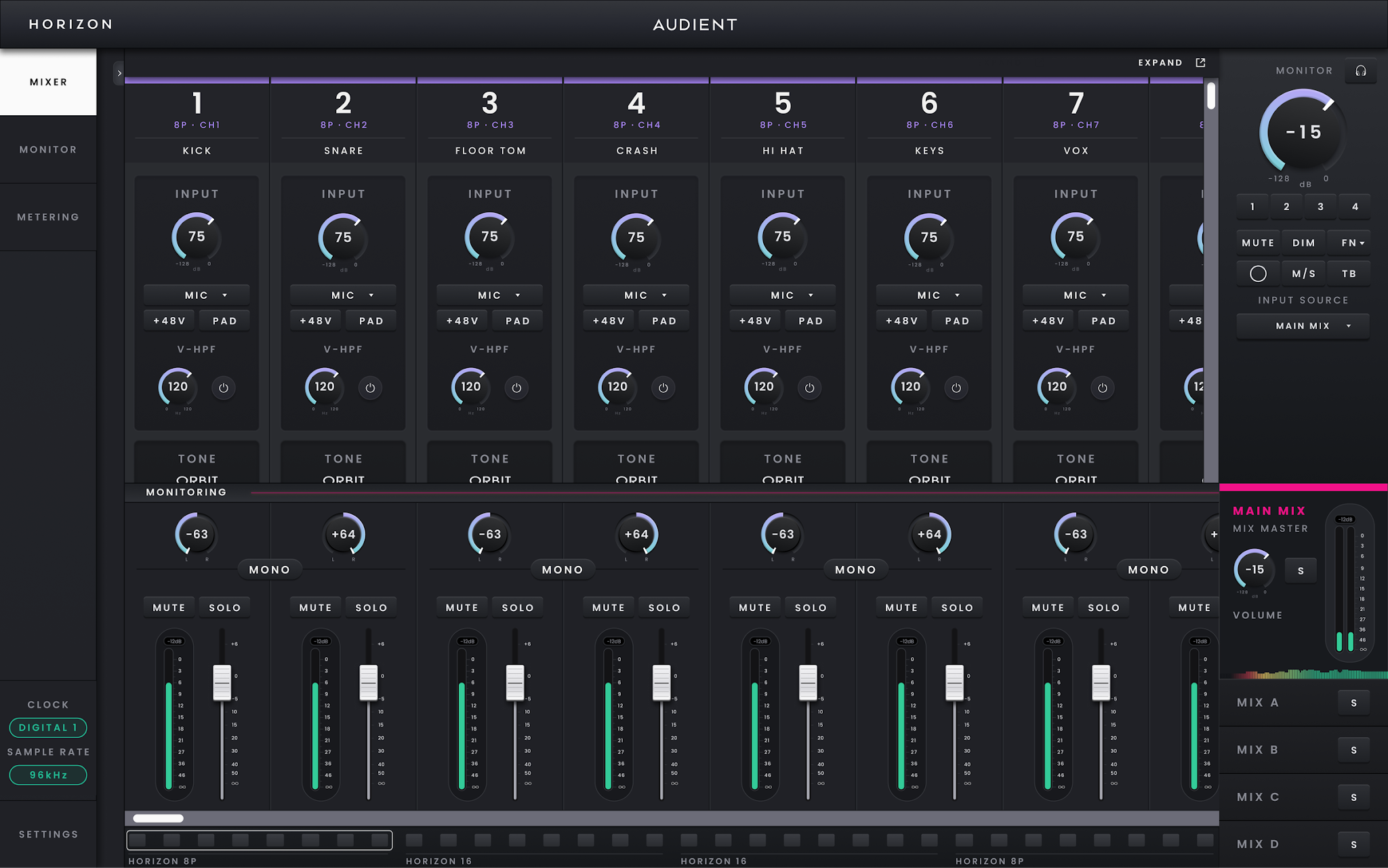Screen dimensions: 1388x868
Task: Click the Kick input gain knob
Action: coord(196,236)
